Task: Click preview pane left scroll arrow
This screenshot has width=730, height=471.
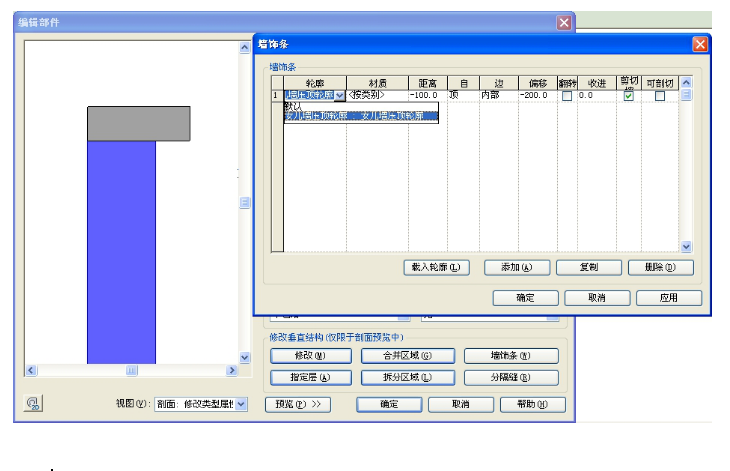Action: coord(31,370)
